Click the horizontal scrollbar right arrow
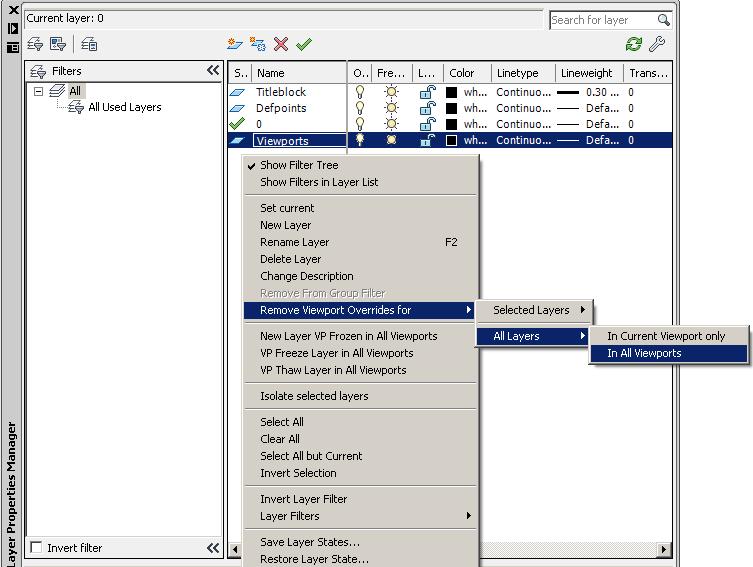The image size is (753, 567). point(664,549)
